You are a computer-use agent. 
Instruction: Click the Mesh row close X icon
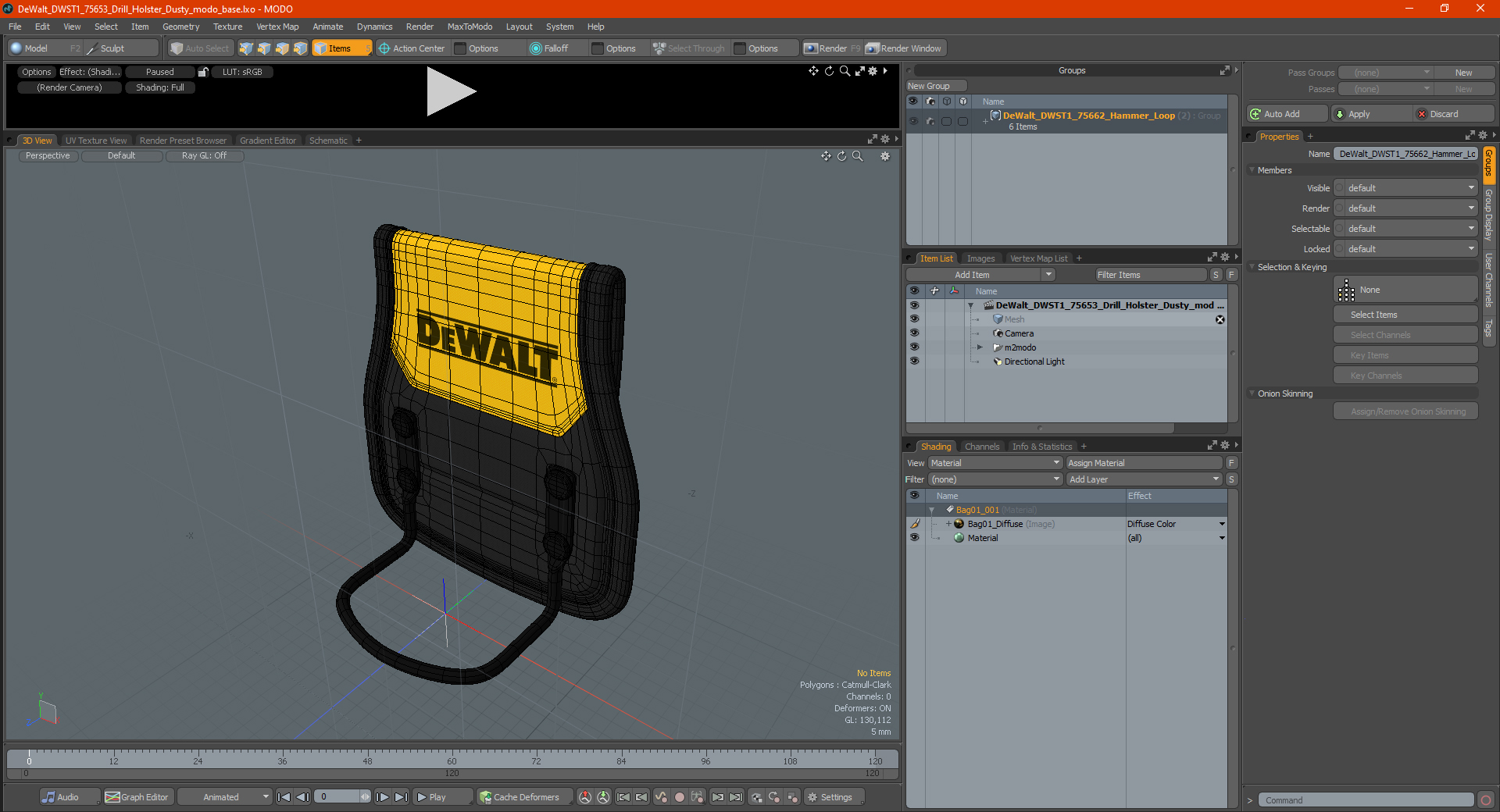click(1220, 320)
